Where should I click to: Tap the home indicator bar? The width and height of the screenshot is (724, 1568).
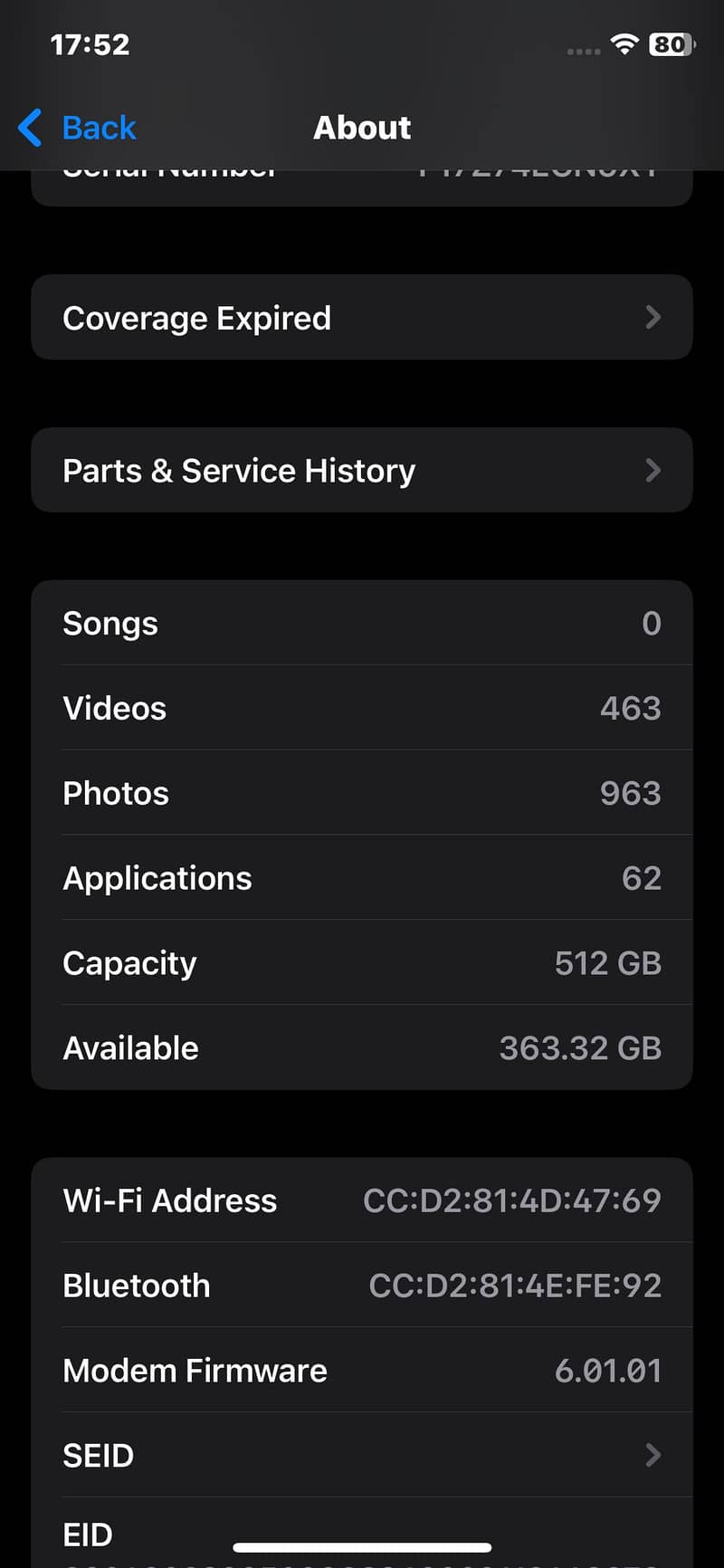coord(362,1547)
